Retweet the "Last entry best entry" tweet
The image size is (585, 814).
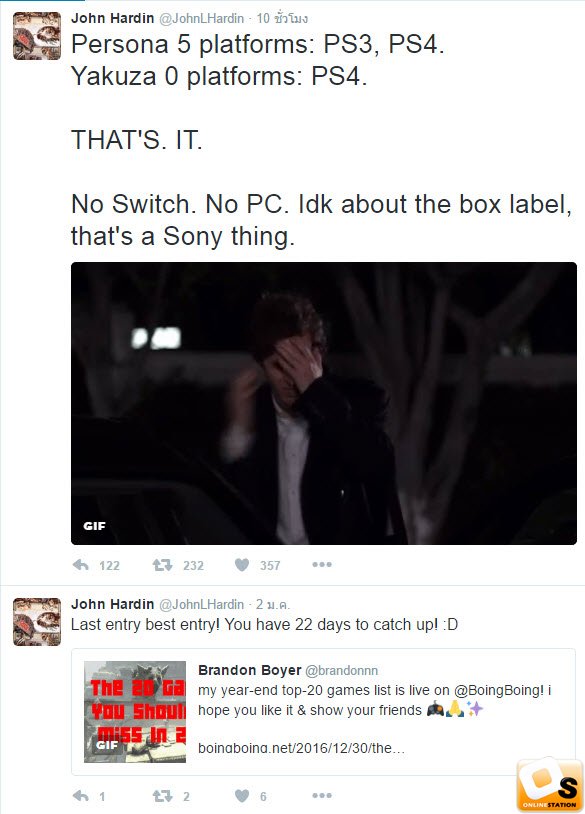(x=162, y=796)
